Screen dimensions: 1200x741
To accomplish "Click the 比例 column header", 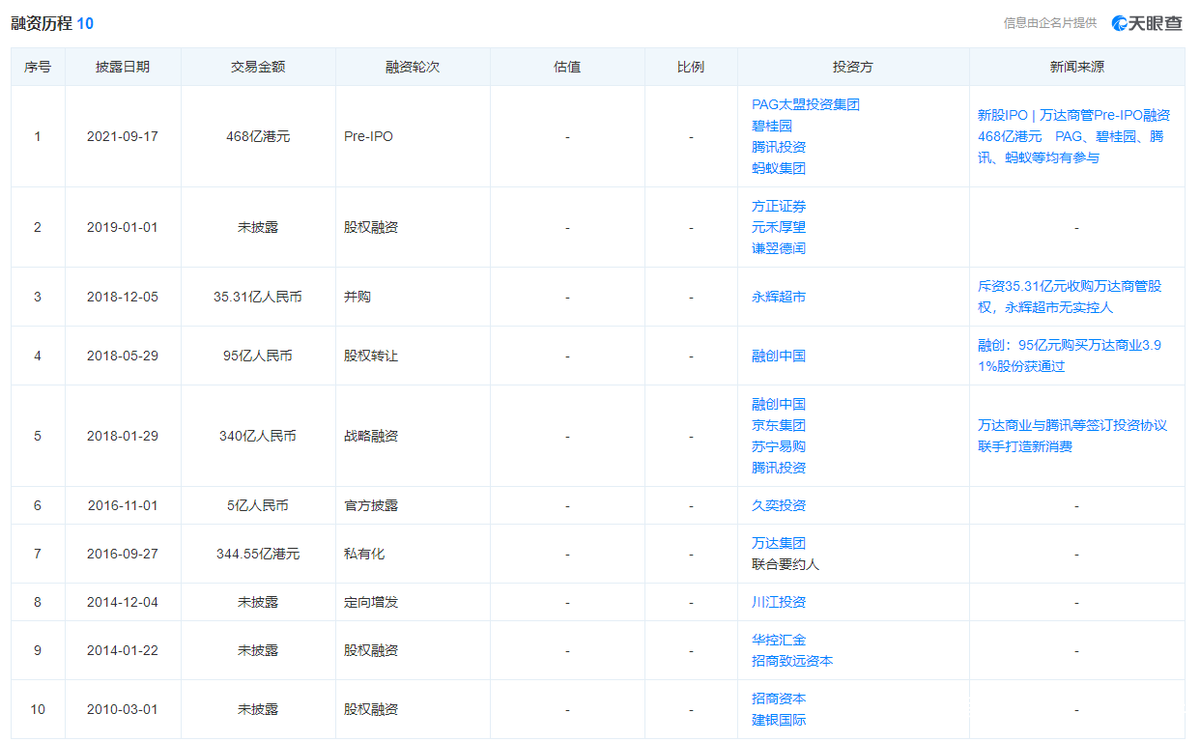I will [x=691, y=67].
